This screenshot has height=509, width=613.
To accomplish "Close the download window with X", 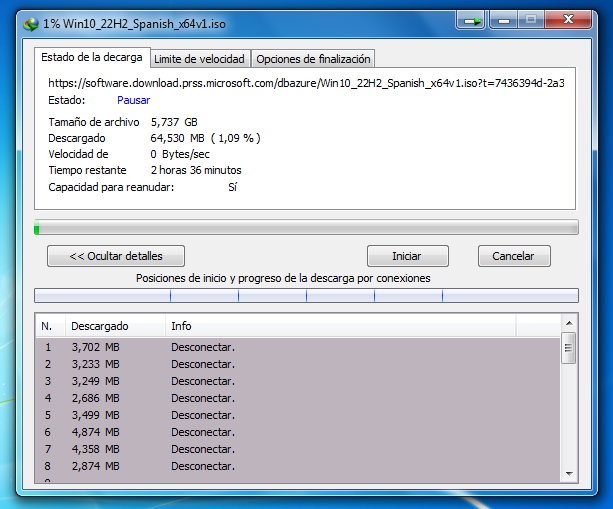I will 568,19.
